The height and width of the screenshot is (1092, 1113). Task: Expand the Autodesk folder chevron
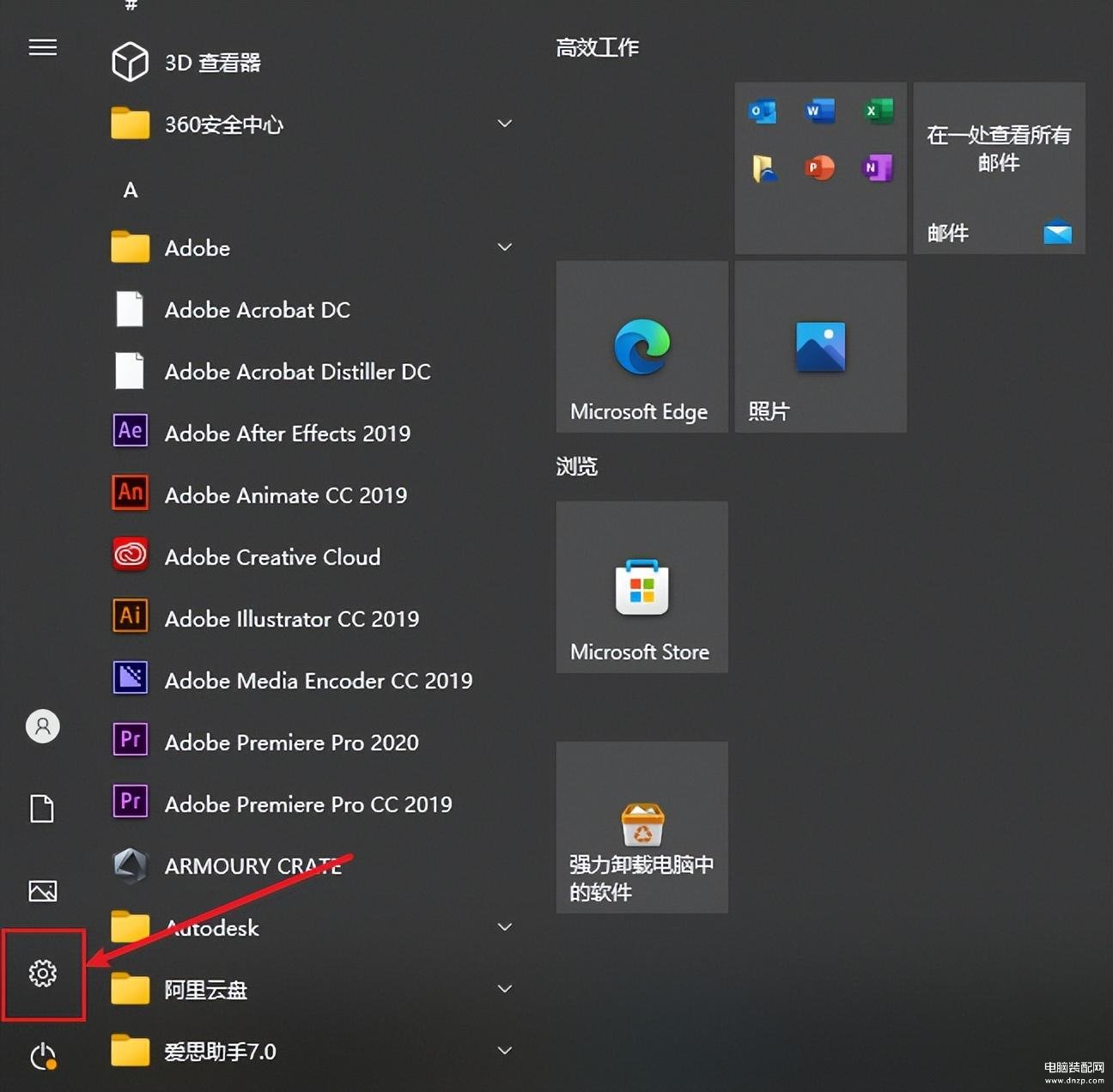pos(505,927)
